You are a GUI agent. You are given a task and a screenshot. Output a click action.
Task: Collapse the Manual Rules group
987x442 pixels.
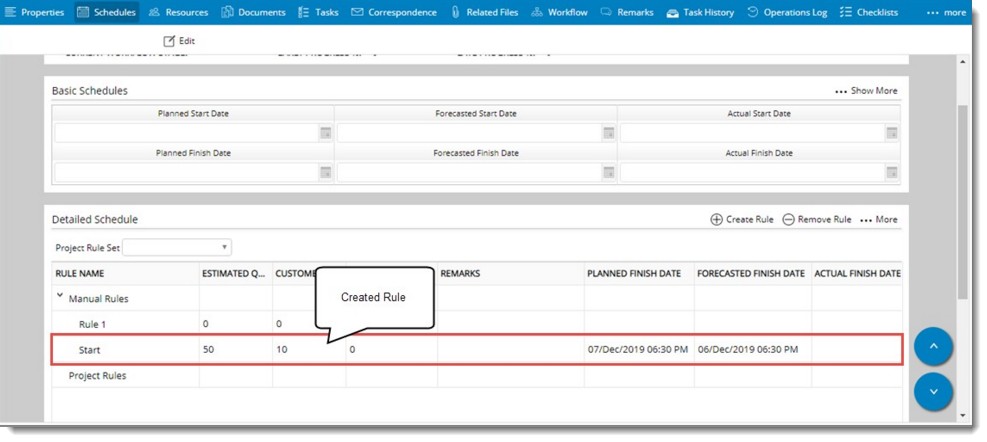60,297
